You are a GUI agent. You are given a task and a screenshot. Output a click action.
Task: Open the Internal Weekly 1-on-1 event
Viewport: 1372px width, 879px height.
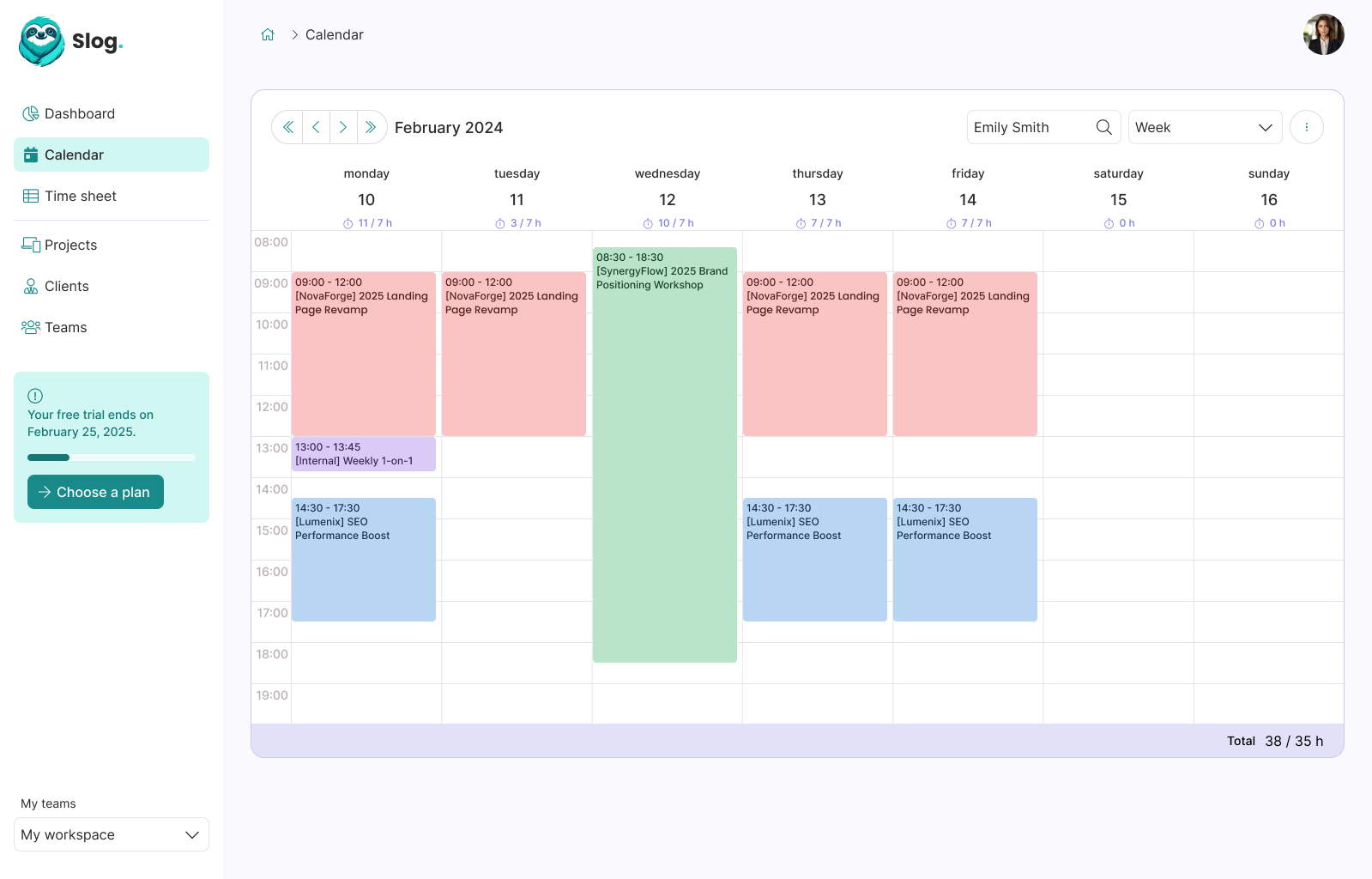[x=363, y=453]
